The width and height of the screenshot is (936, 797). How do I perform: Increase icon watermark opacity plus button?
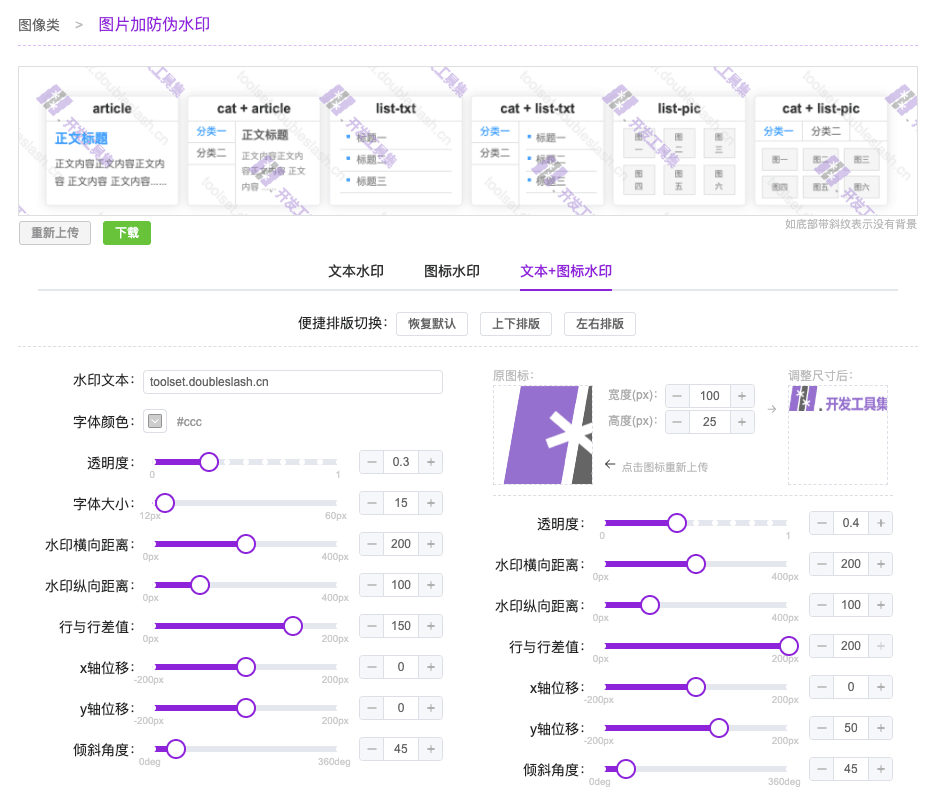pos(881,523)
